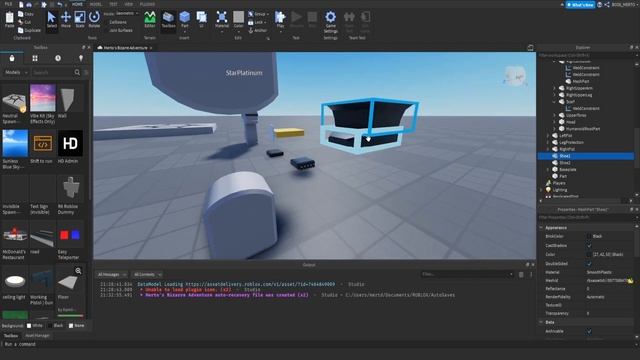Open the HOME ribbon tab
Viewport: 640px width, 360px height.
click(x=77, y=4)
